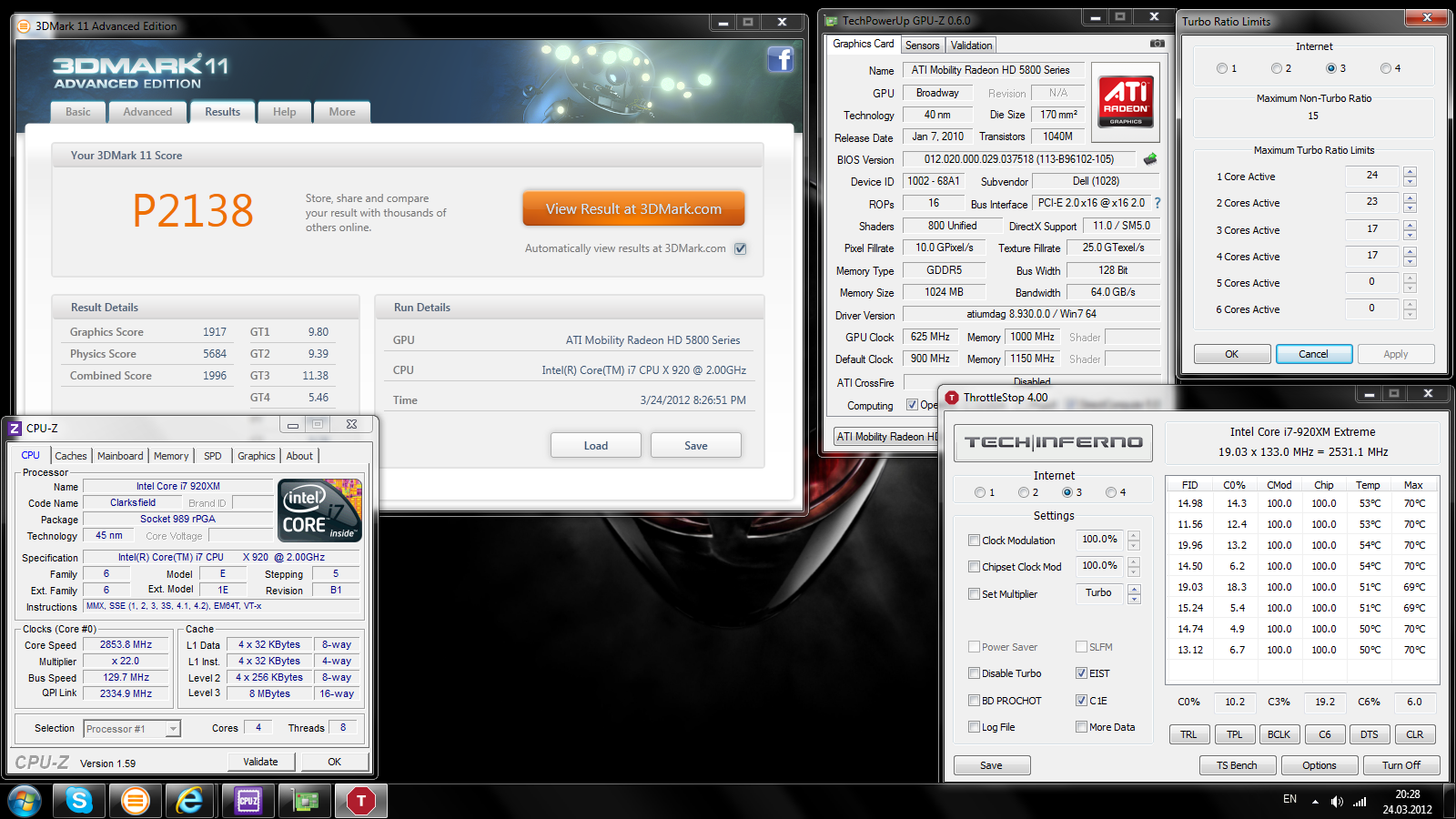Click the Turn Off button in ThrottleStop

pos(1401,765)
